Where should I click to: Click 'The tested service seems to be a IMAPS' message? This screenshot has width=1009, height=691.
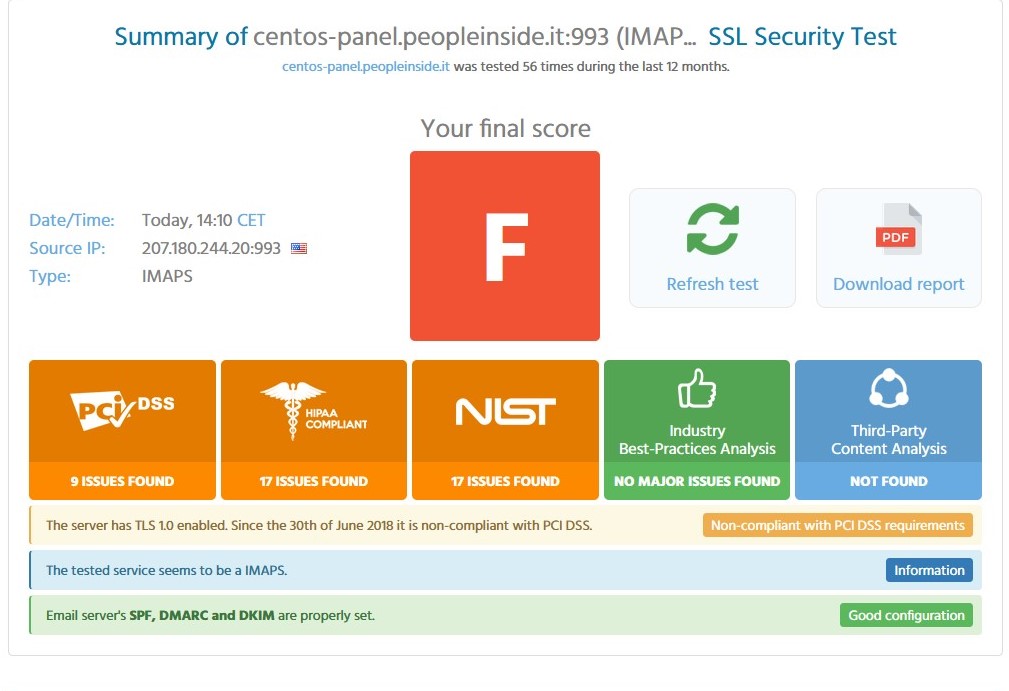(167, 570)
